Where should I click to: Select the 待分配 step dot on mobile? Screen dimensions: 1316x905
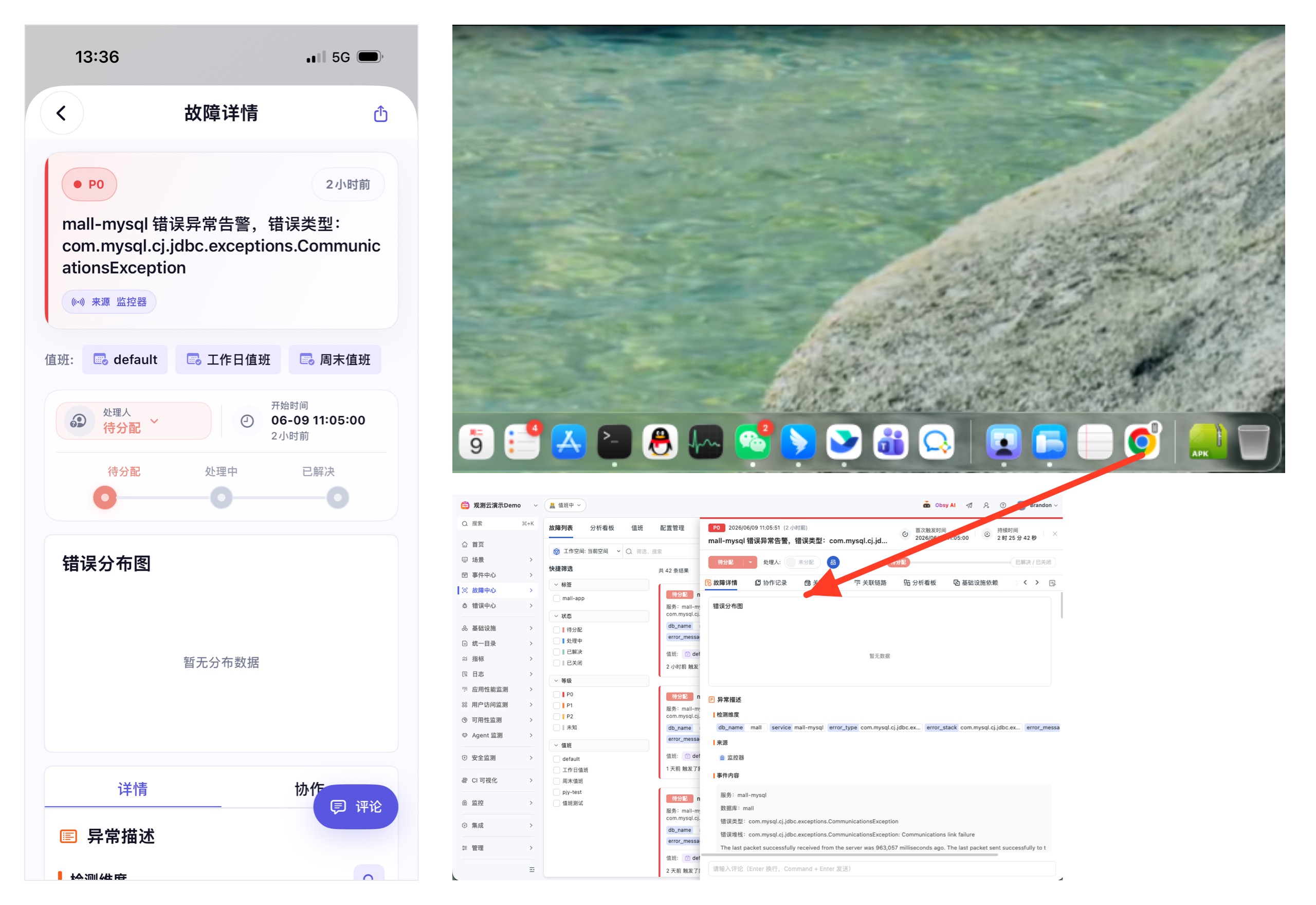click(105, 498)
